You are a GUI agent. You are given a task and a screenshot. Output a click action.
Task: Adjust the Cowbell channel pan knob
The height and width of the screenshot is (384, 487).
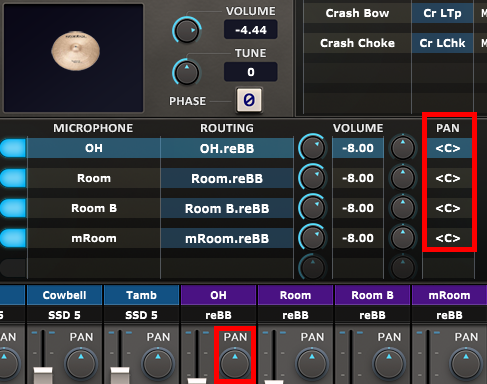pos(81,365)
